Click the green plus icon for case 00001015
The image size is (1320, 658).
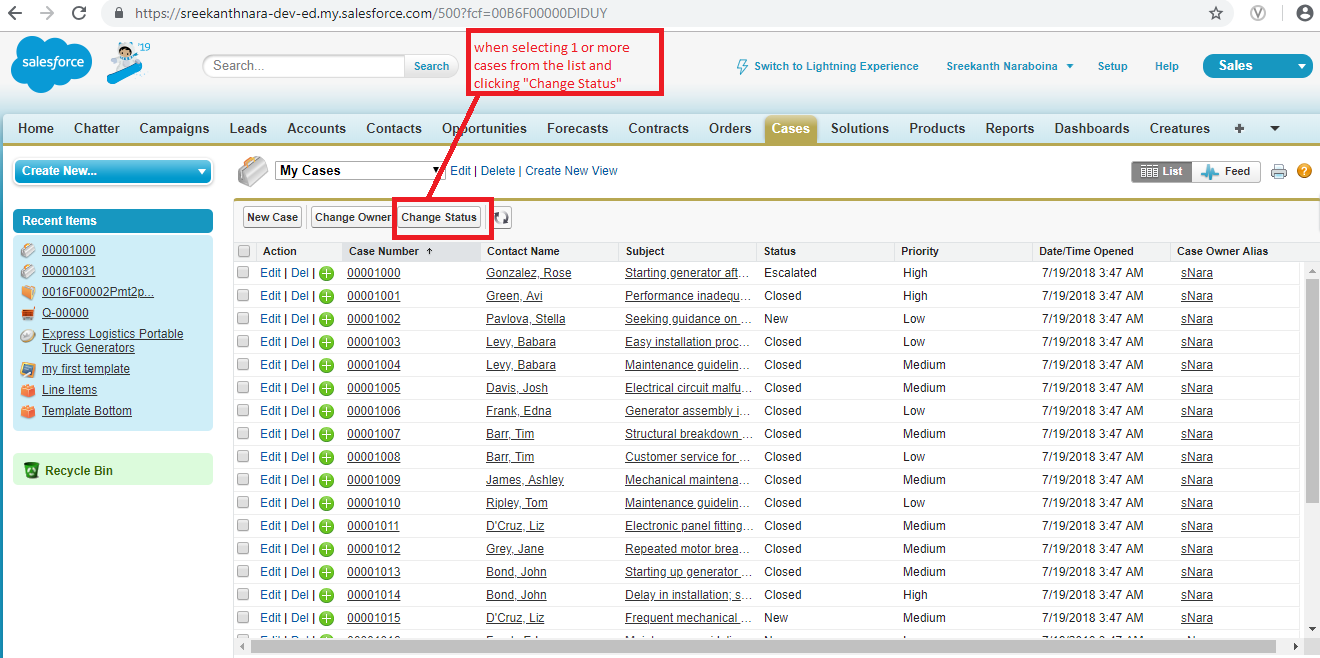point(326,618)
